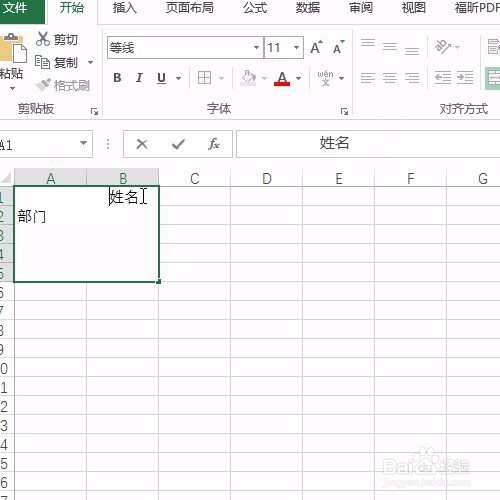The height and width of the screenshot is (500, 500).
Task: Click the phonetic guide wén icon
Action: (325, 78)
